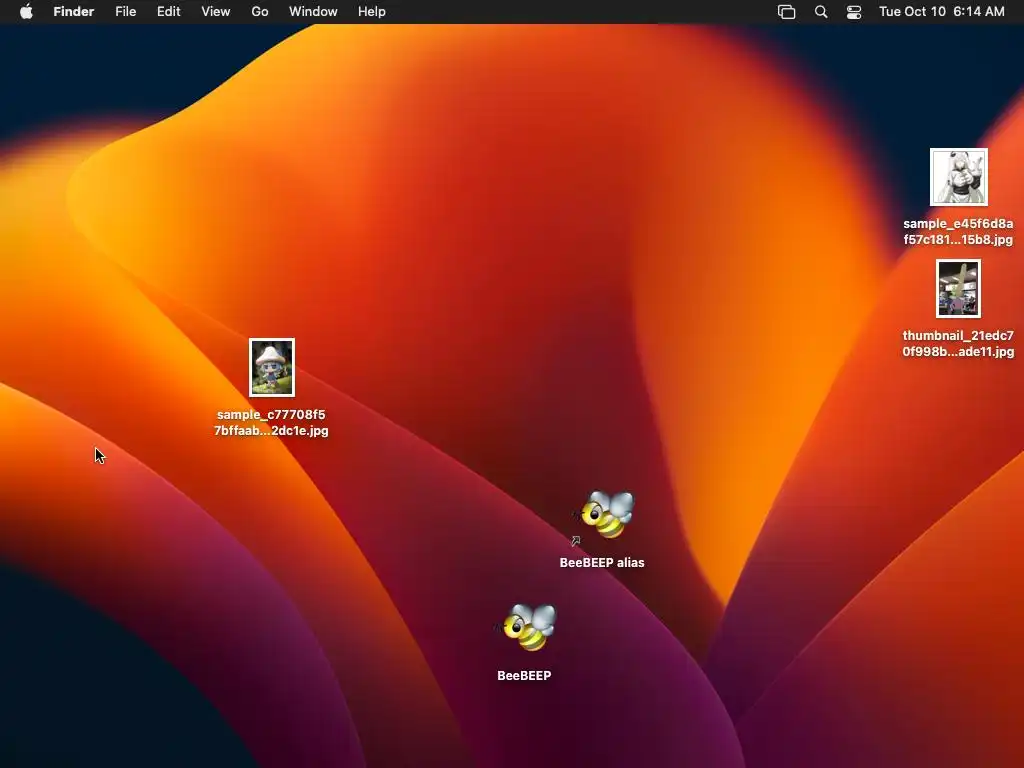Image resolution: width=1024 pixels, height=768 pixels.
Task: Open the Edit menu
Action: pos(168,12)
